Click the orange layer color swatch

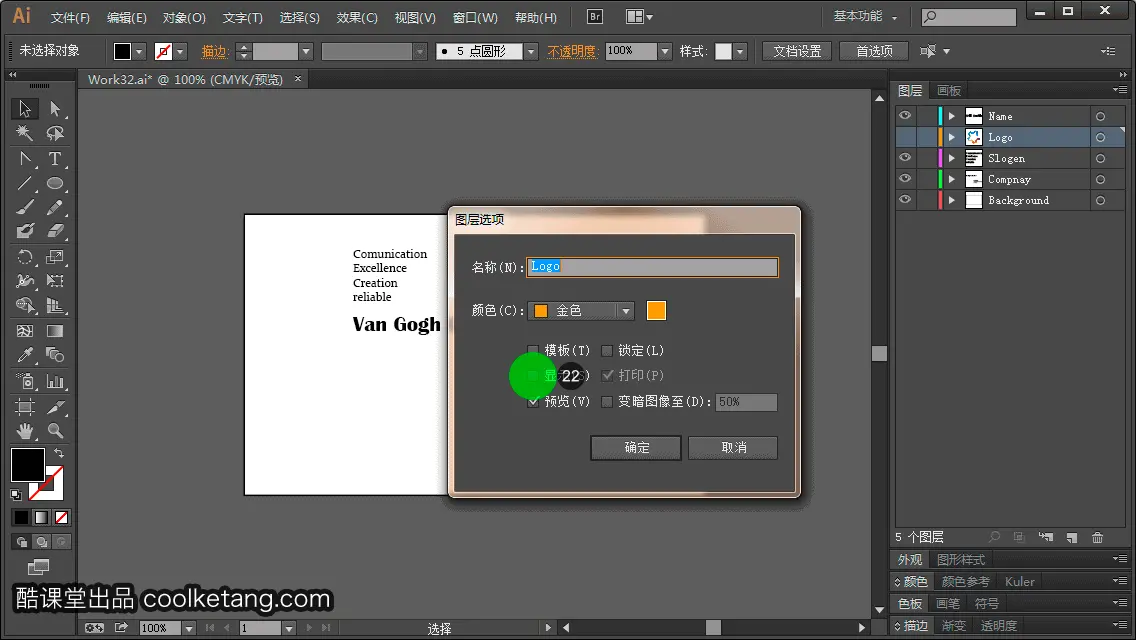point(656,311)
